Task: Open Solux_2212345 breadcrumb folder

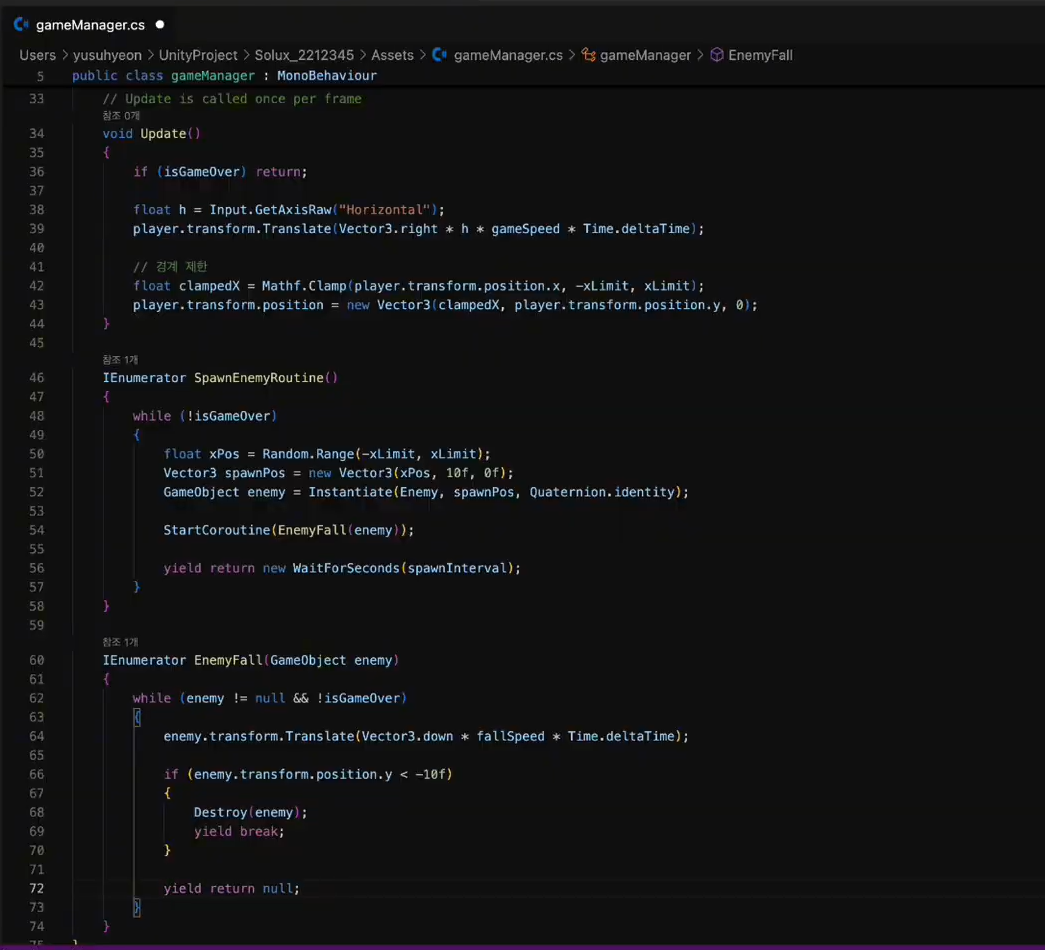Action: tap(304, 55)
